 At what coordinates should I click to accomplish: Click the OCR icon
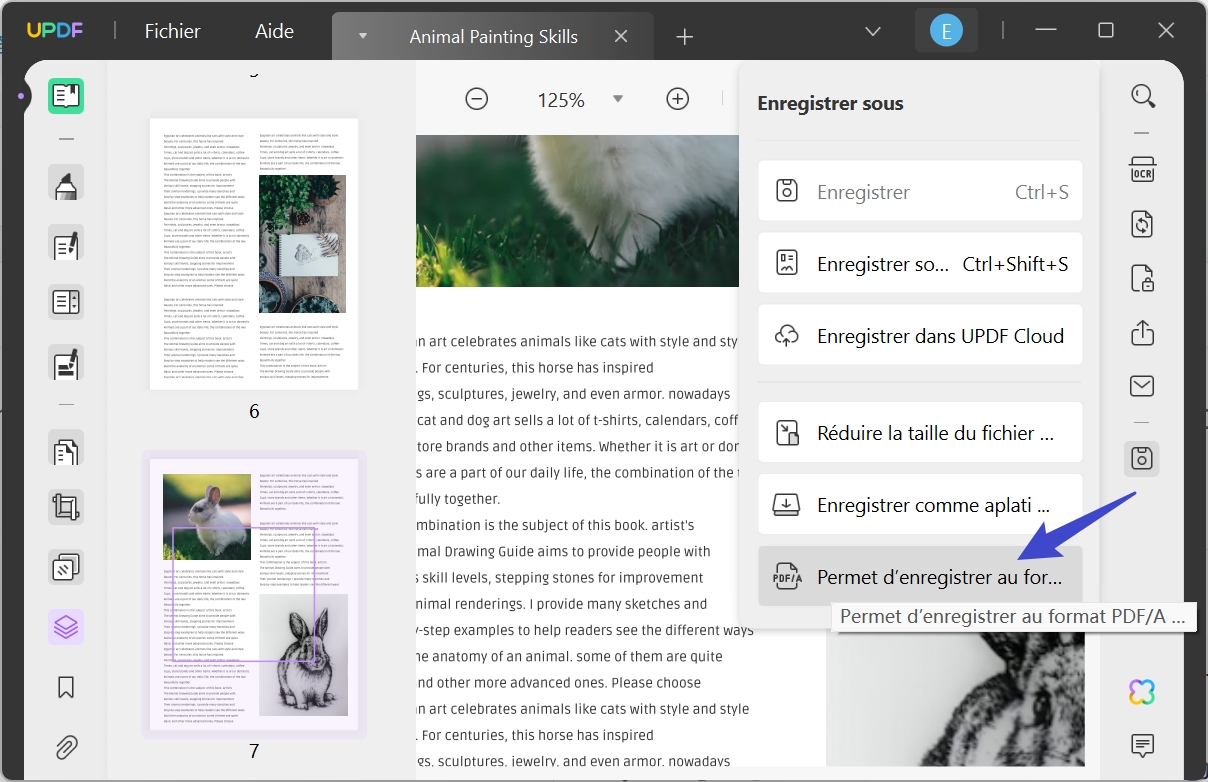click(1142, 168)
